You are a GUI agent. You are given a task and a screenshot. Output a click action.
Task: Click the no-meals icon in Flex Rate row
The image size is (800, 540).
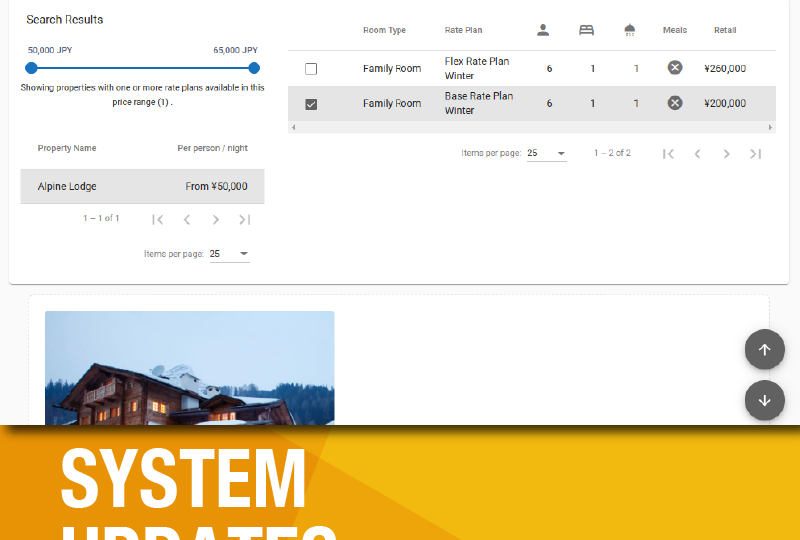pyautogui.click(x=674, y=67)
